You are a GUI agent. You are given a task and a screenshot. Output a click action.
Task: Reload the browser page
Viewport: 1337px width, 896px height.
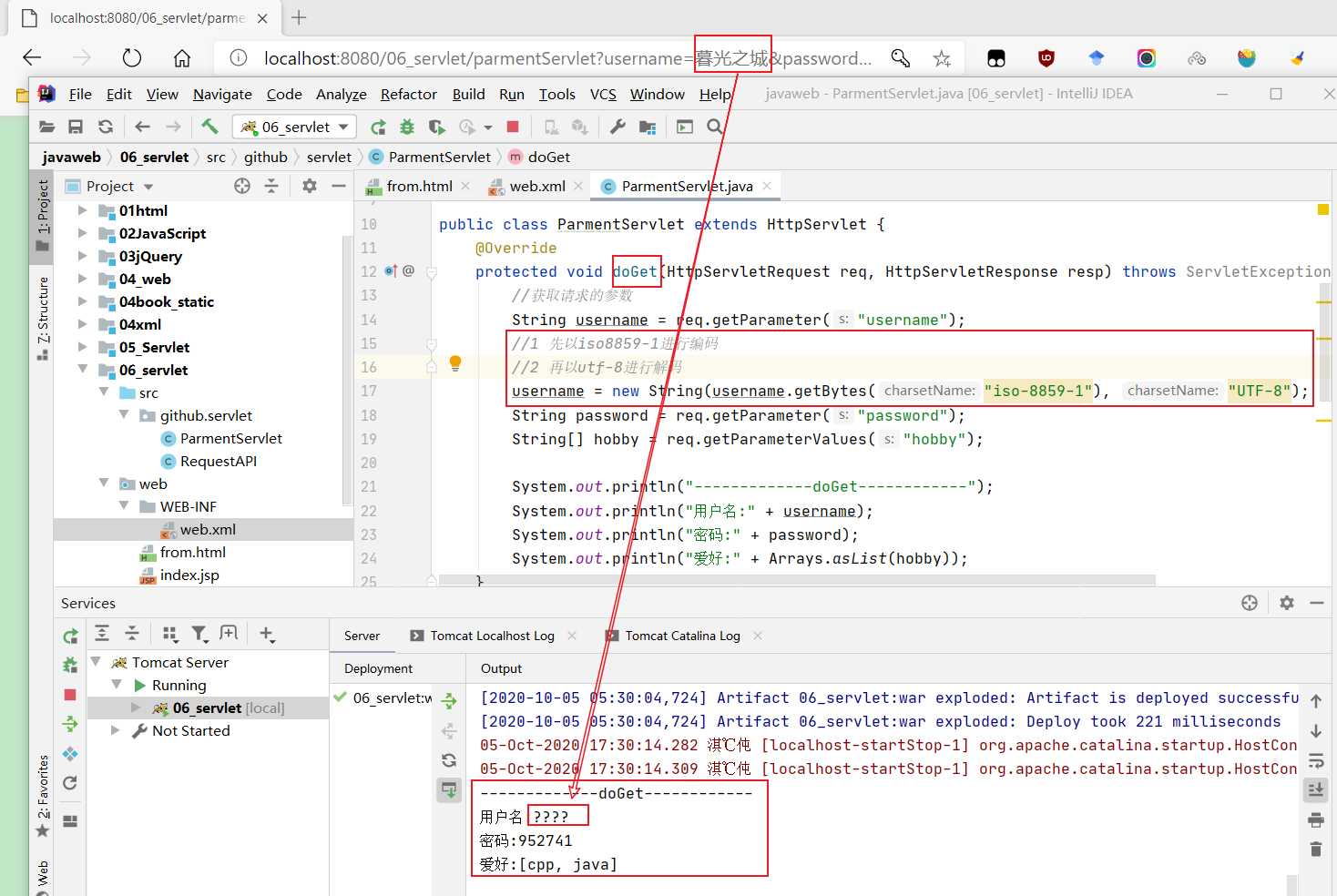click(x=132, y=58)
